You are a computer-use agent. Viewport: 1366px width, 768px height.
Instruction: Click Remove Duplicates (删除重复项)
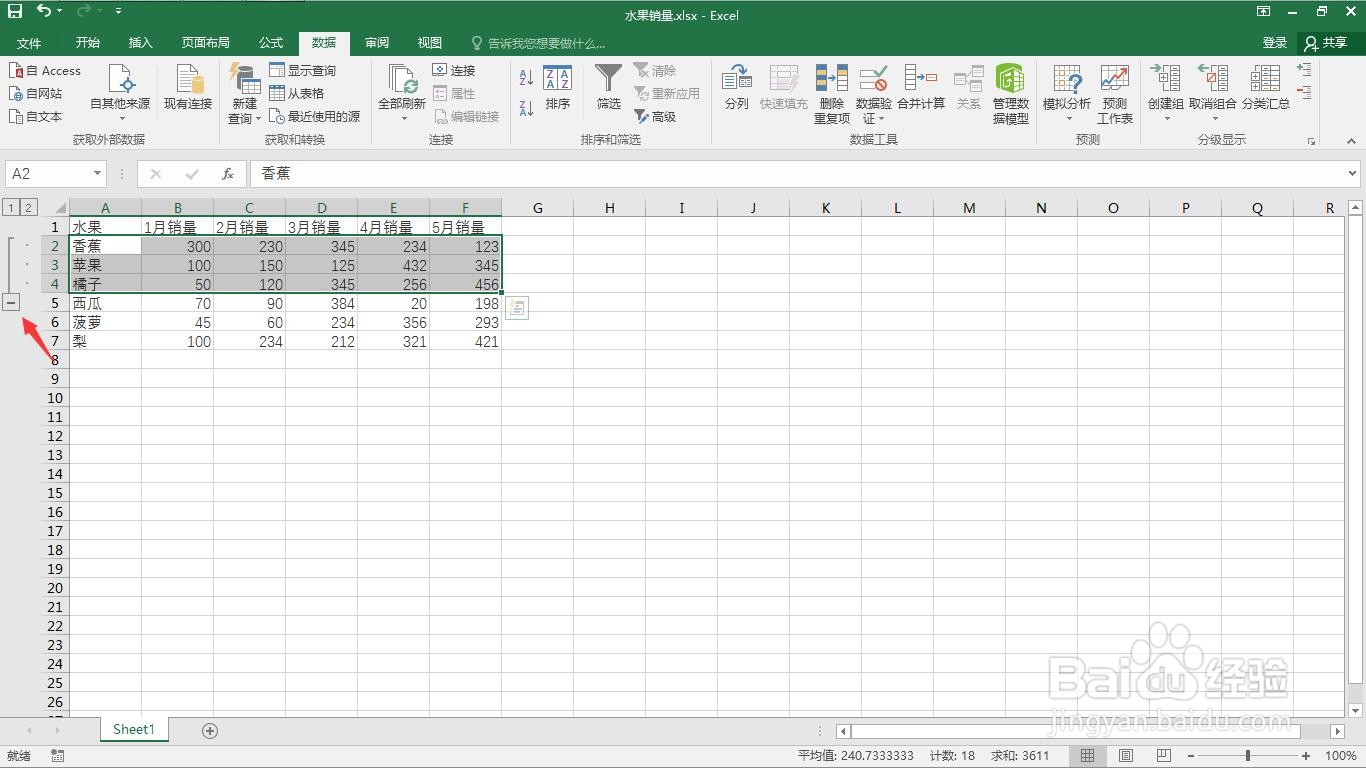[832, 94]
